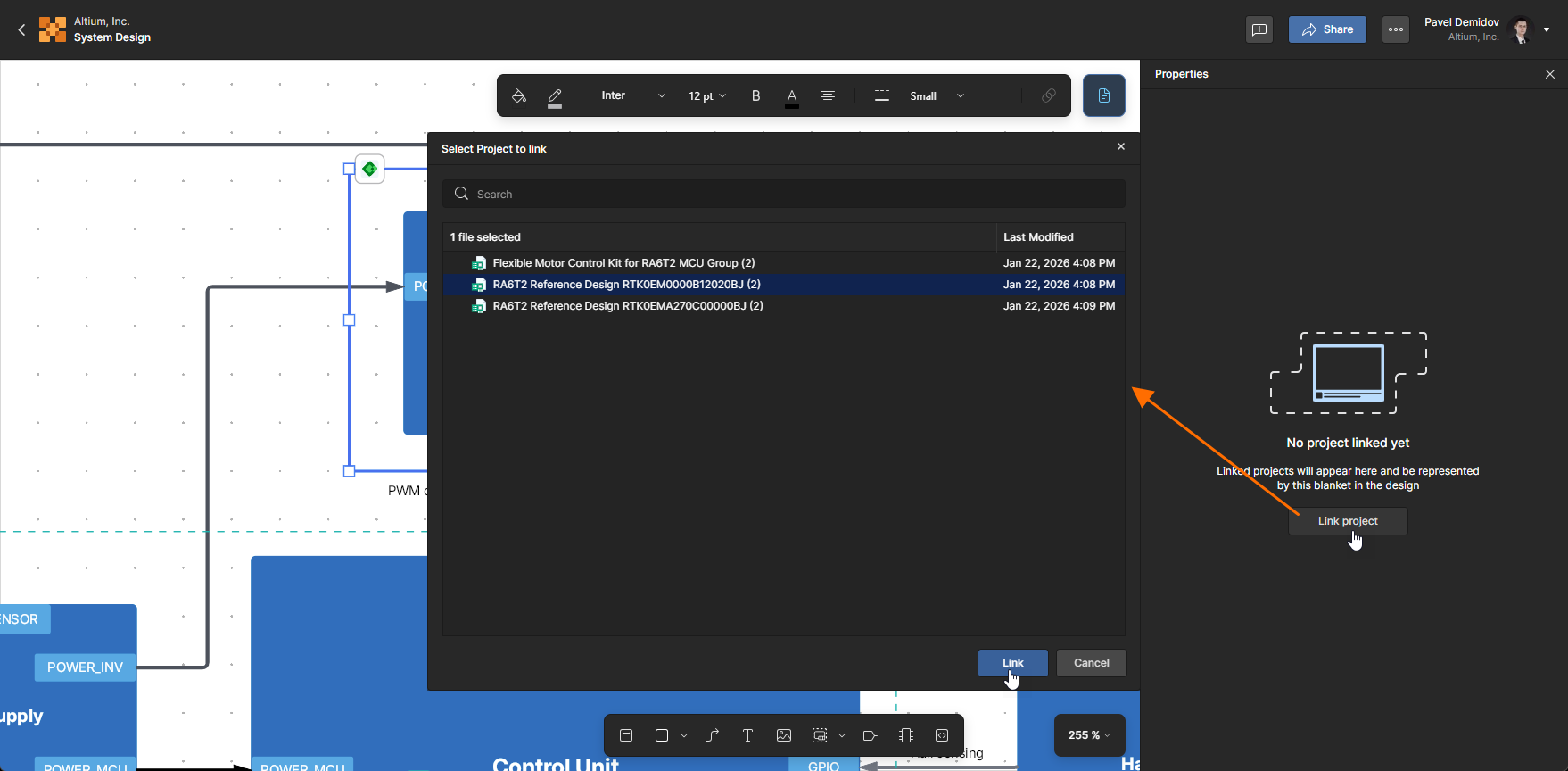Select the code embed tool

pyautogui.click(x=942, y=735)
